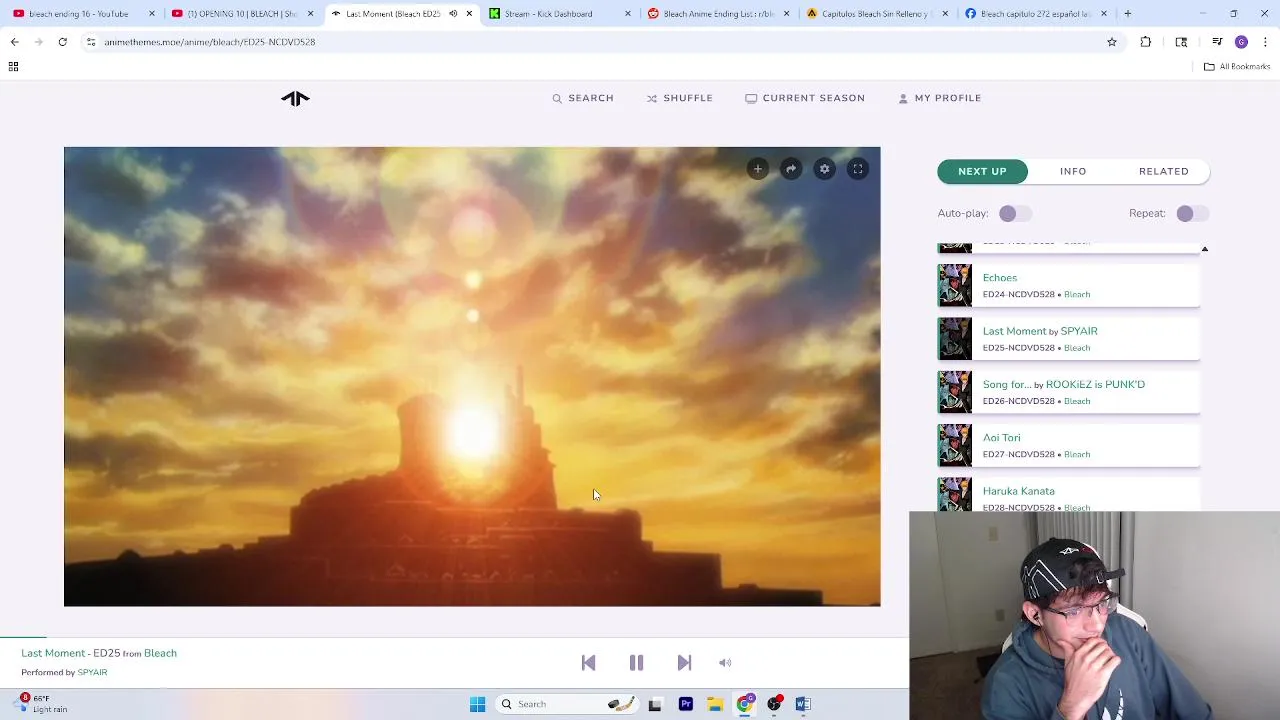Viewport: 1280px width, 720px height.
Task: Click the share arrow icon on the video
Action: pyautogui.click(x=791, y=169)
